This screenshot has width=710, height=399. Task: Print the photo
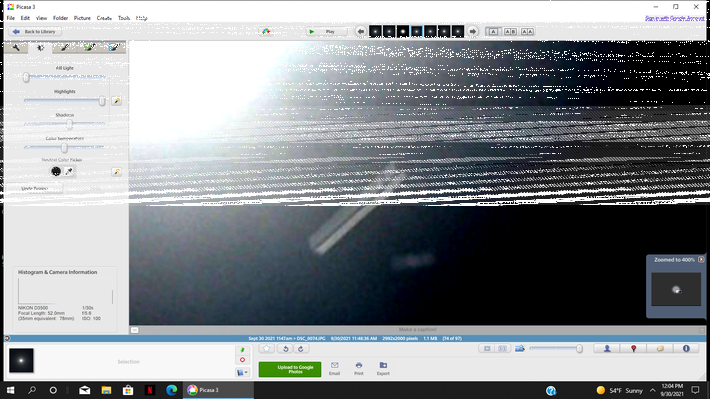pyautogui.click(x=359, y=369)
